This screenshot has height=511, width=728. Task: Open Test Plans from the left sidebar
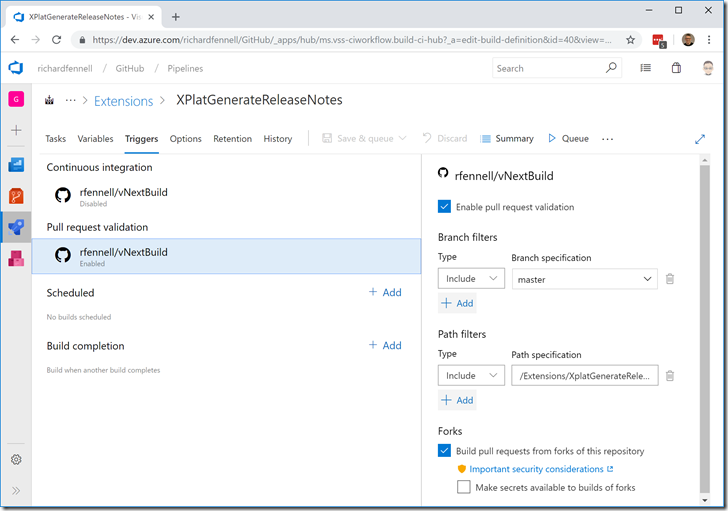(x=16, y=258)
